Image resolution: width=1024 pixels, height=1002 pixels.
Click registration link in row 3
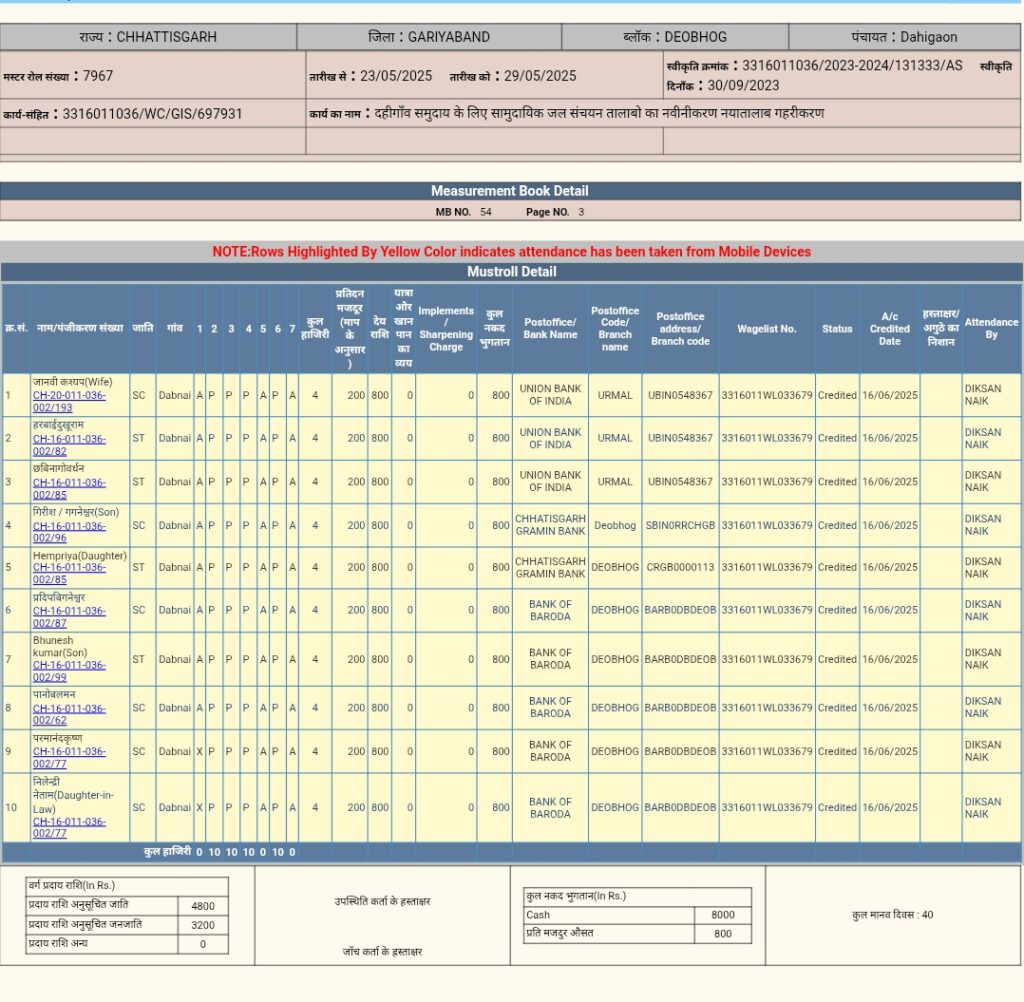coord(68,488)
